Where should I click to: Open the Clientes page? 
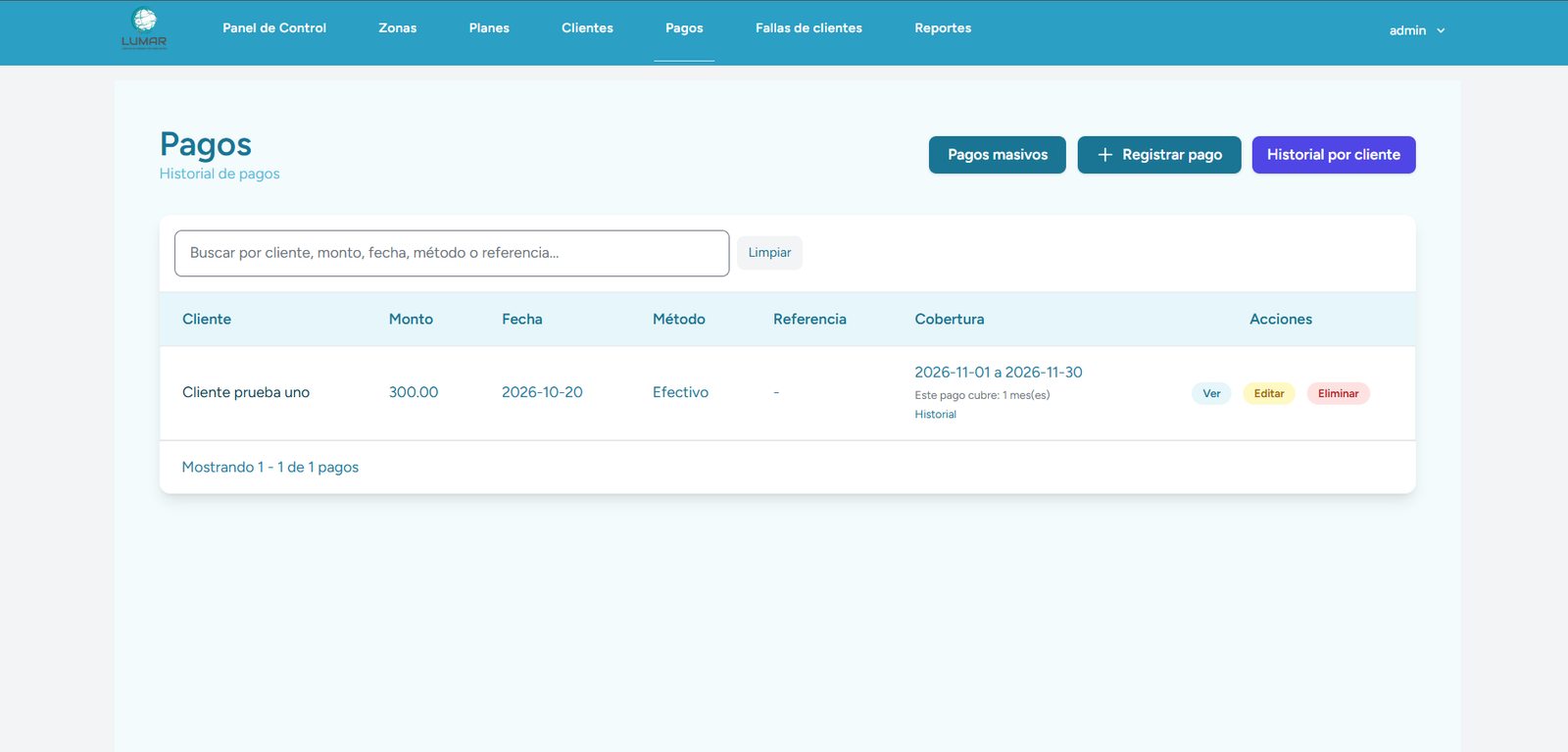[587, 28]
